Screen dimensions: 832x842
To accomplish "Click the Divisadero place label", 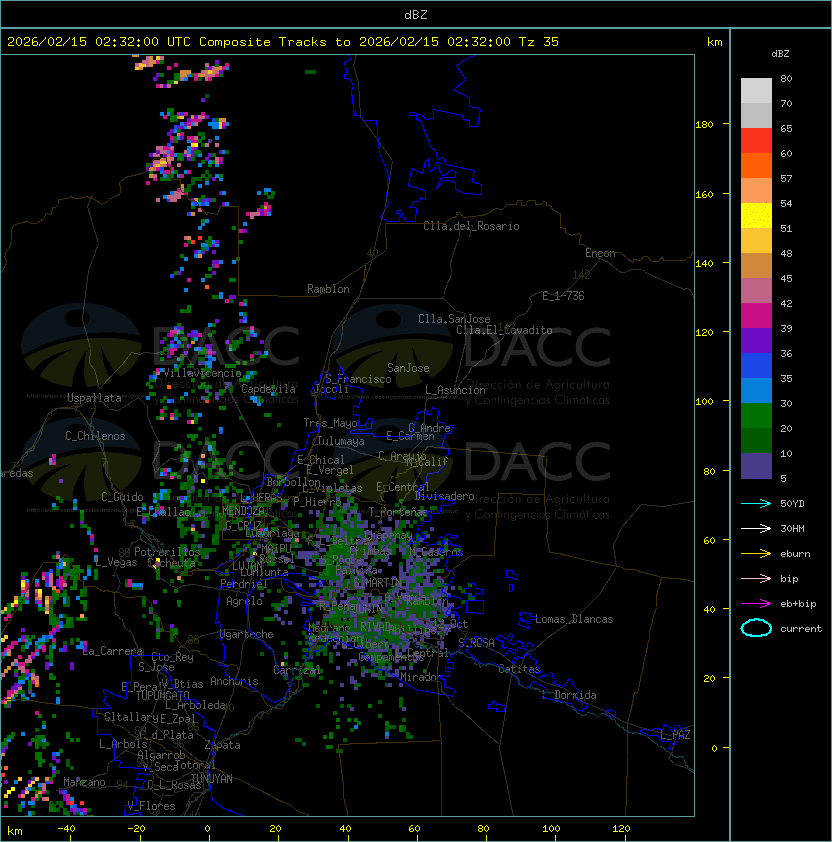I will pyautogui.click(x=445, y=496).
